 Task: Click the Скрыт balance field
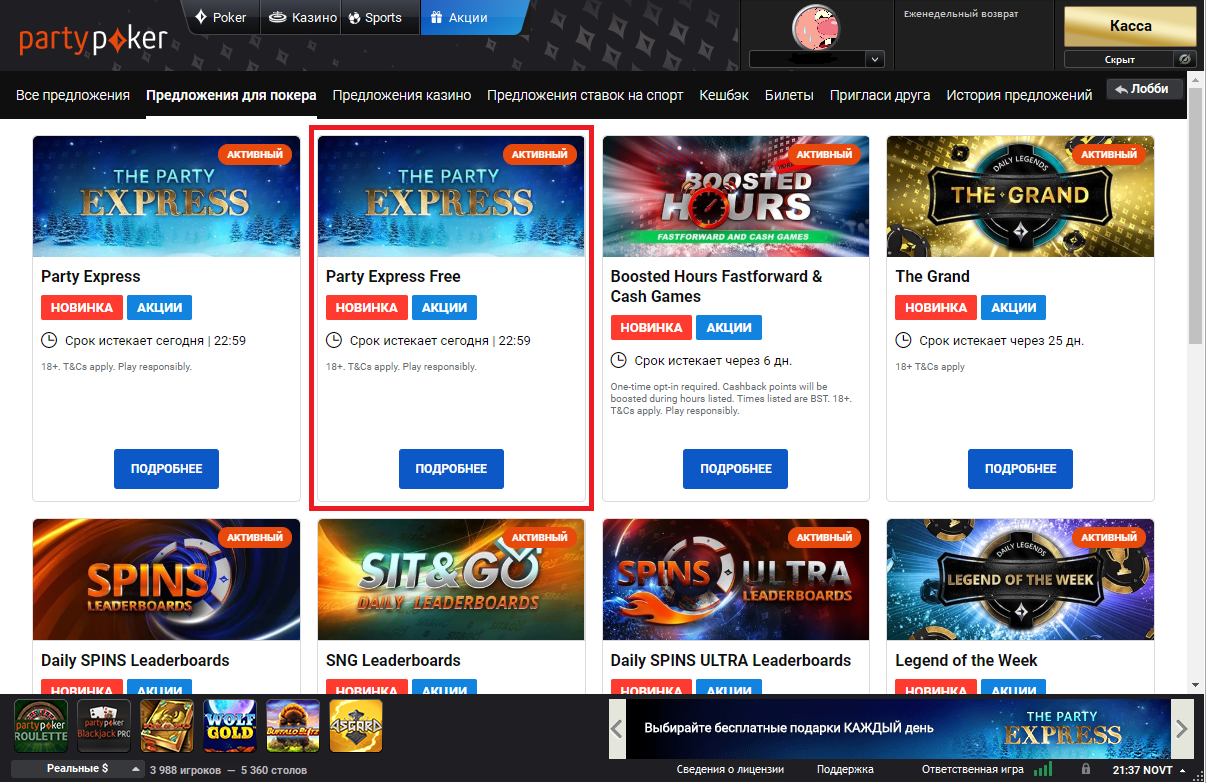coord(1119,60)
